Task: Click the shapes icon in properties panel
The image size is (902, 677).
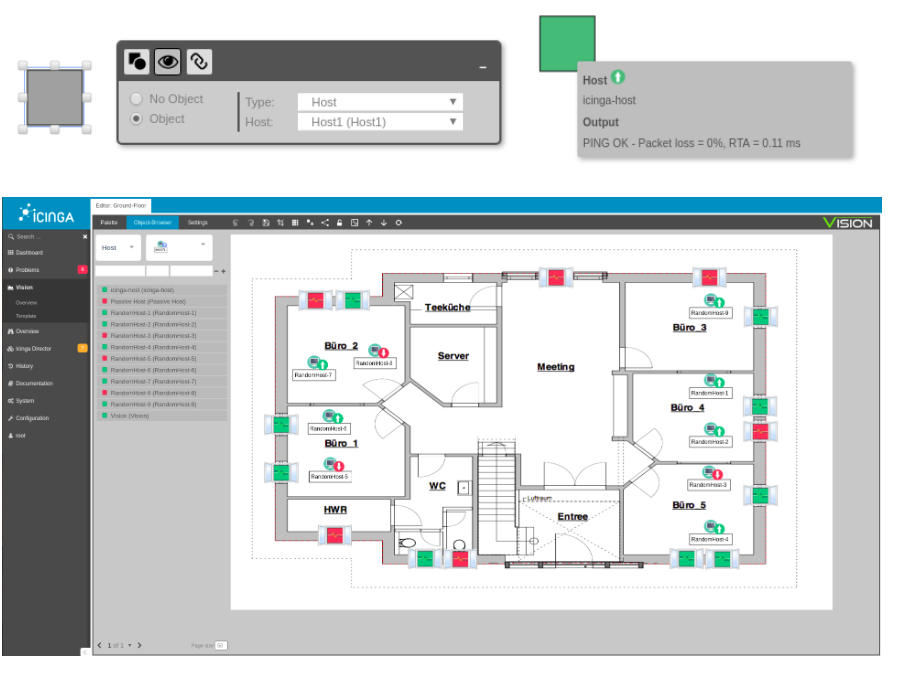Action: (x=137, y=62)
